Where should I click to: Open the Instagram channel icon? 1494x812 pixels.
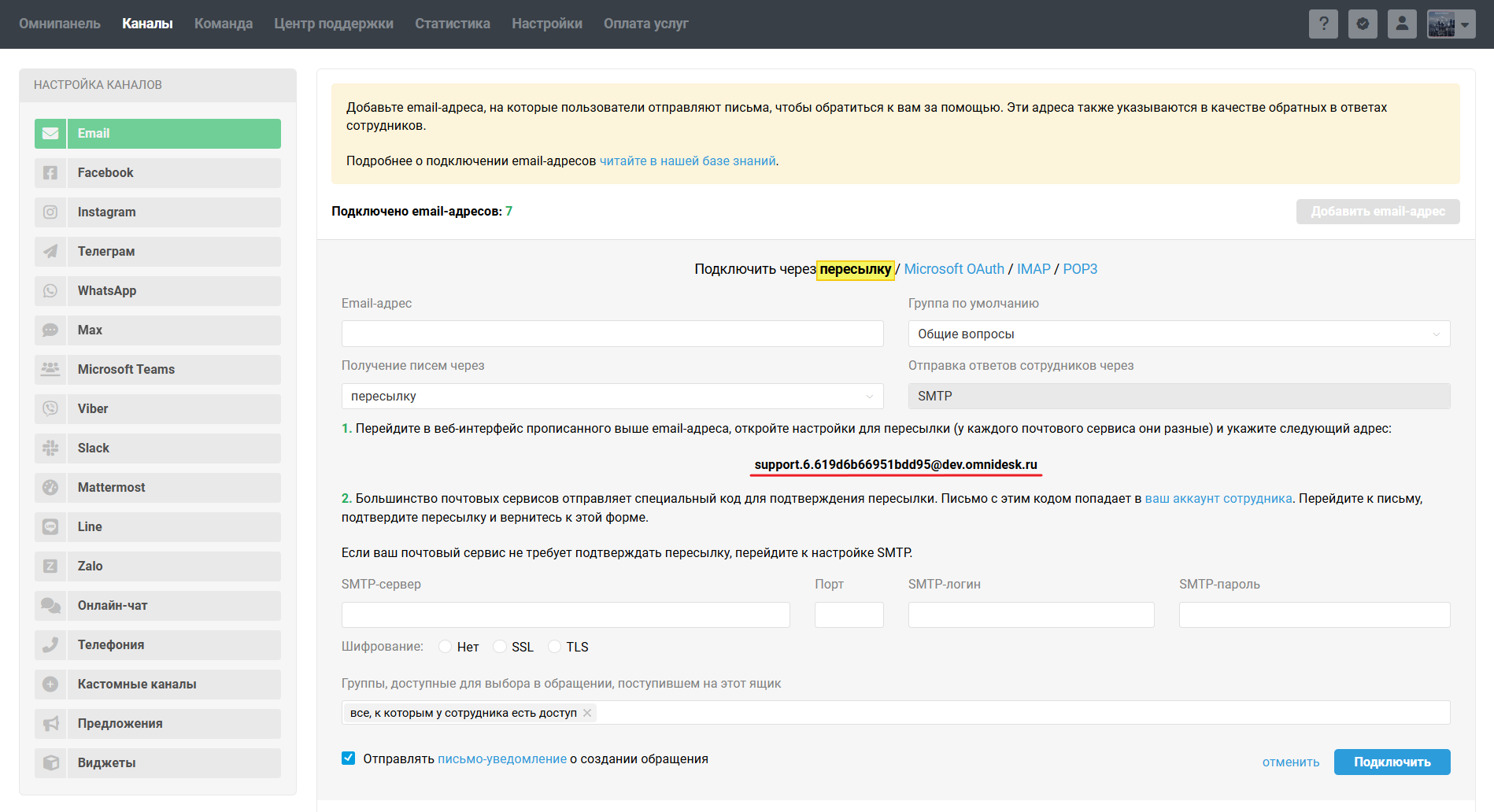50,212
